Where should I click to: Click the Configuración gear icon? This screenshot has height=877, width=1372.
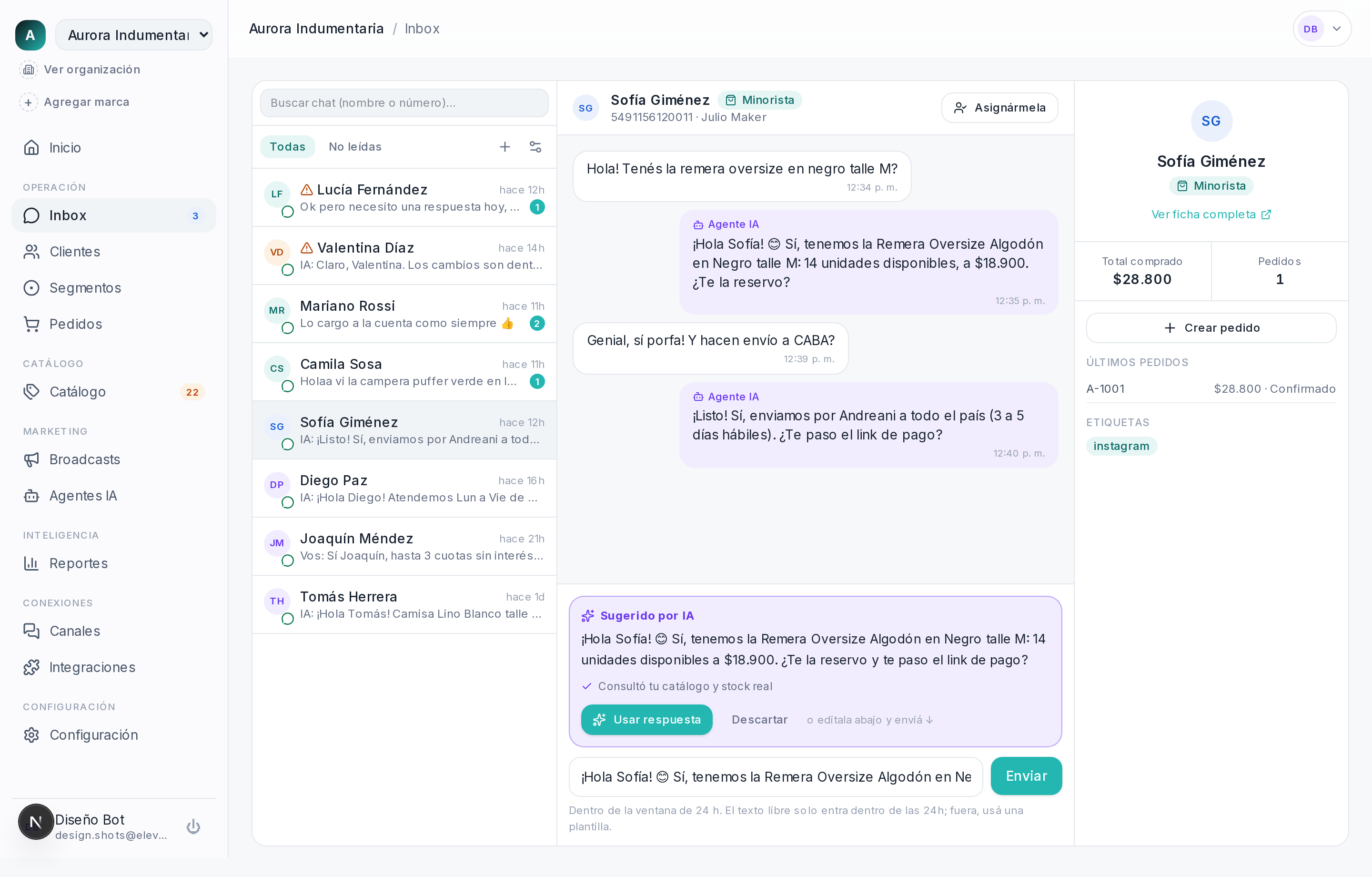(x=31, y=735)
